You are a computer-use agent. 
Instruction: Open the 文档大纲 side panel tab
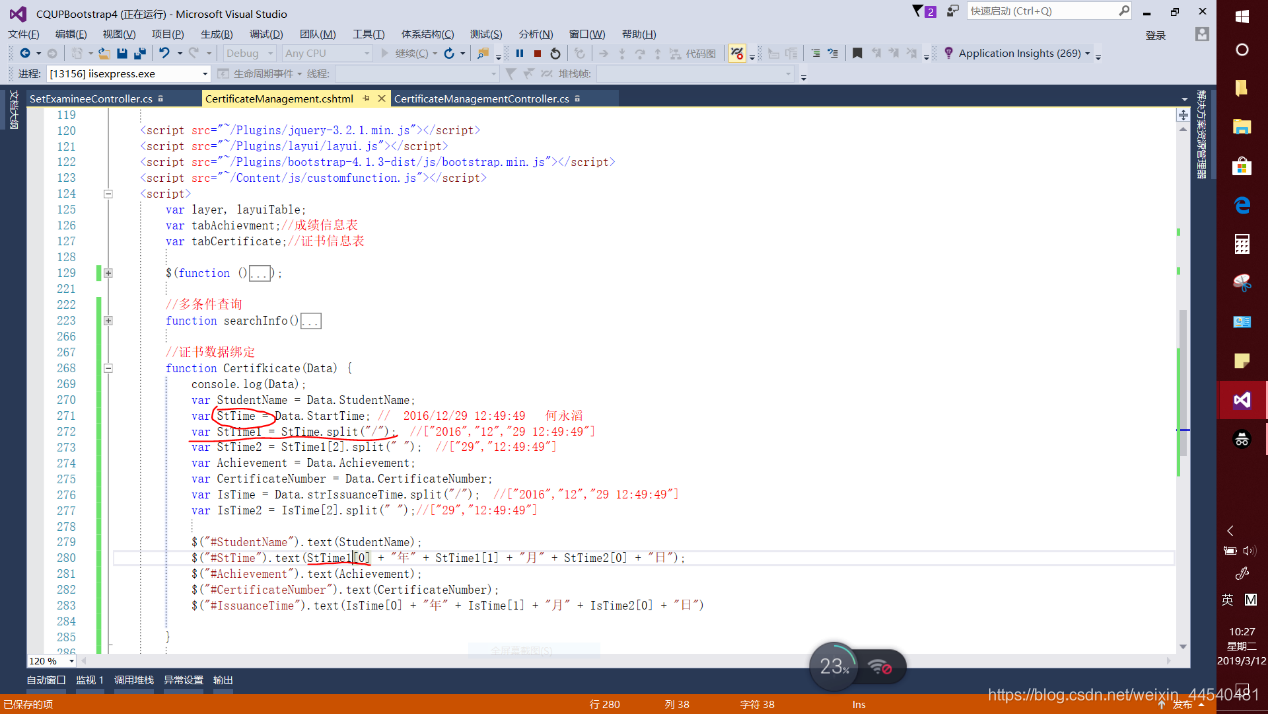(13, 110)
